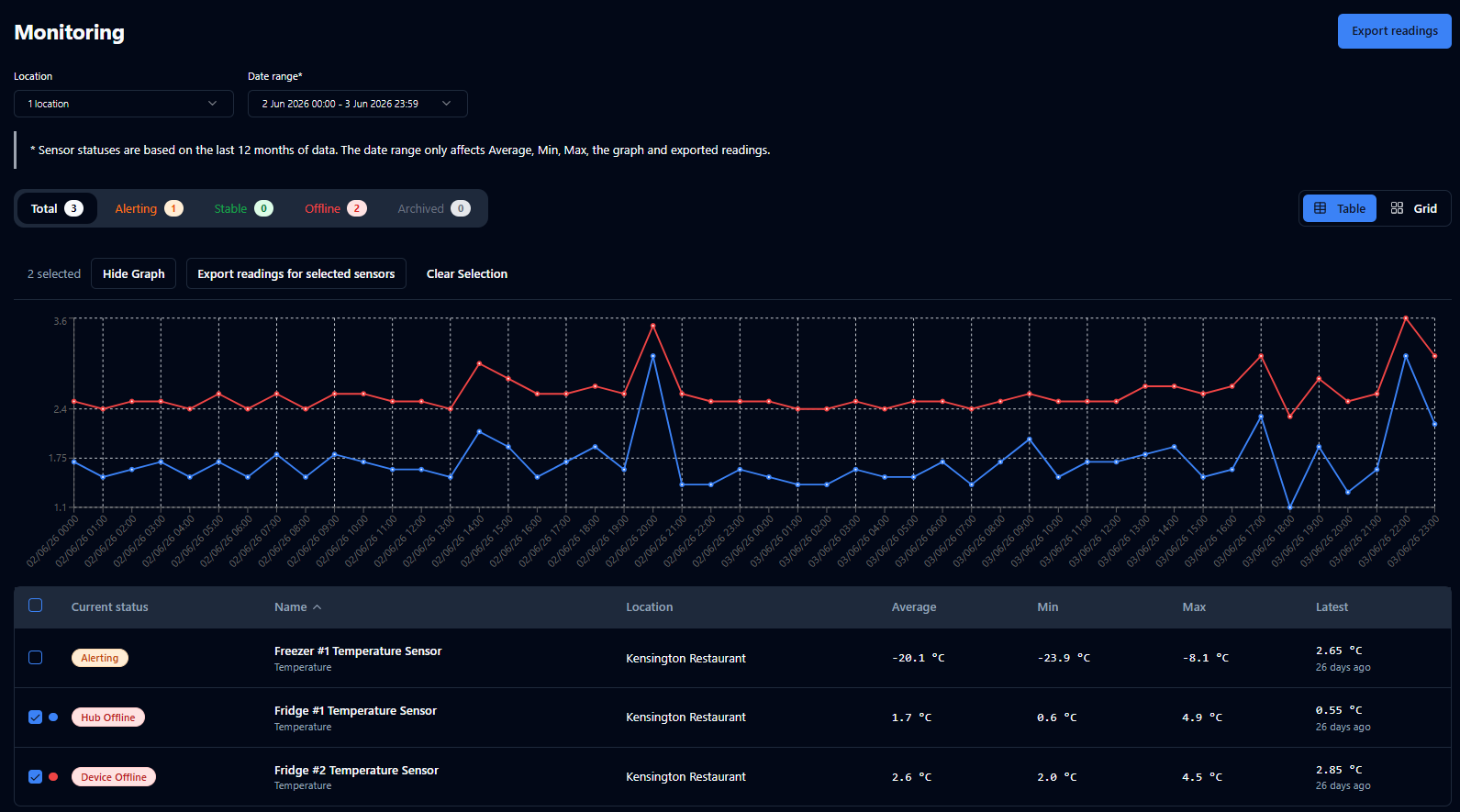
Task: Click the Alerting count badge
Action: (x=173, y=208)
